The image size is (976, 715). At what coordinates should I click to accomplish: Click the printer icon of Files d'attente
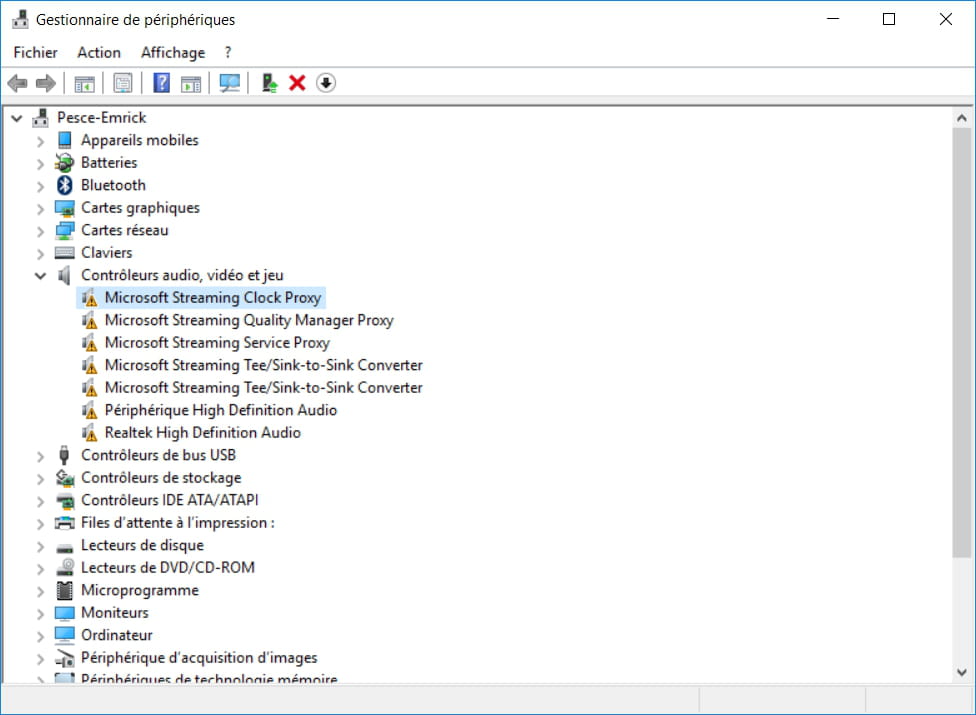coord(65,523)
